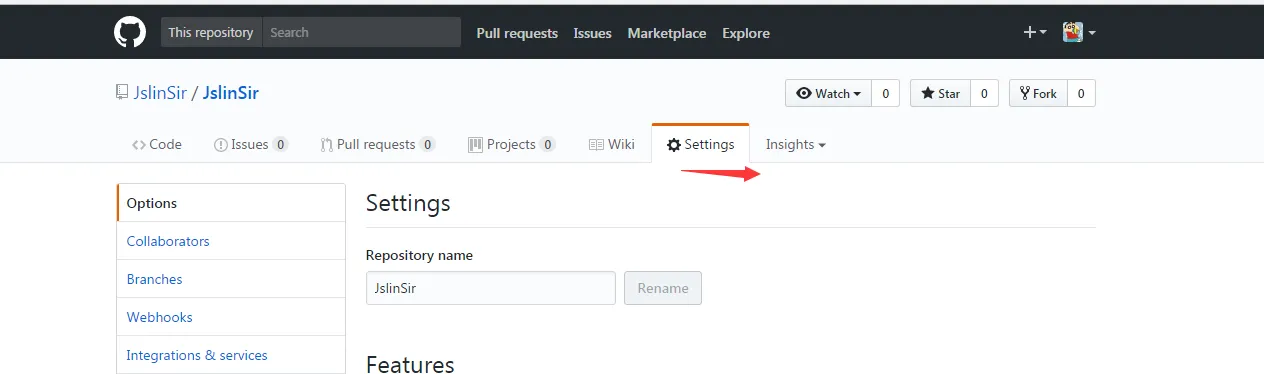Expand the Watch dropdown button
The image size is (1264, 374).
pos(828,93)
